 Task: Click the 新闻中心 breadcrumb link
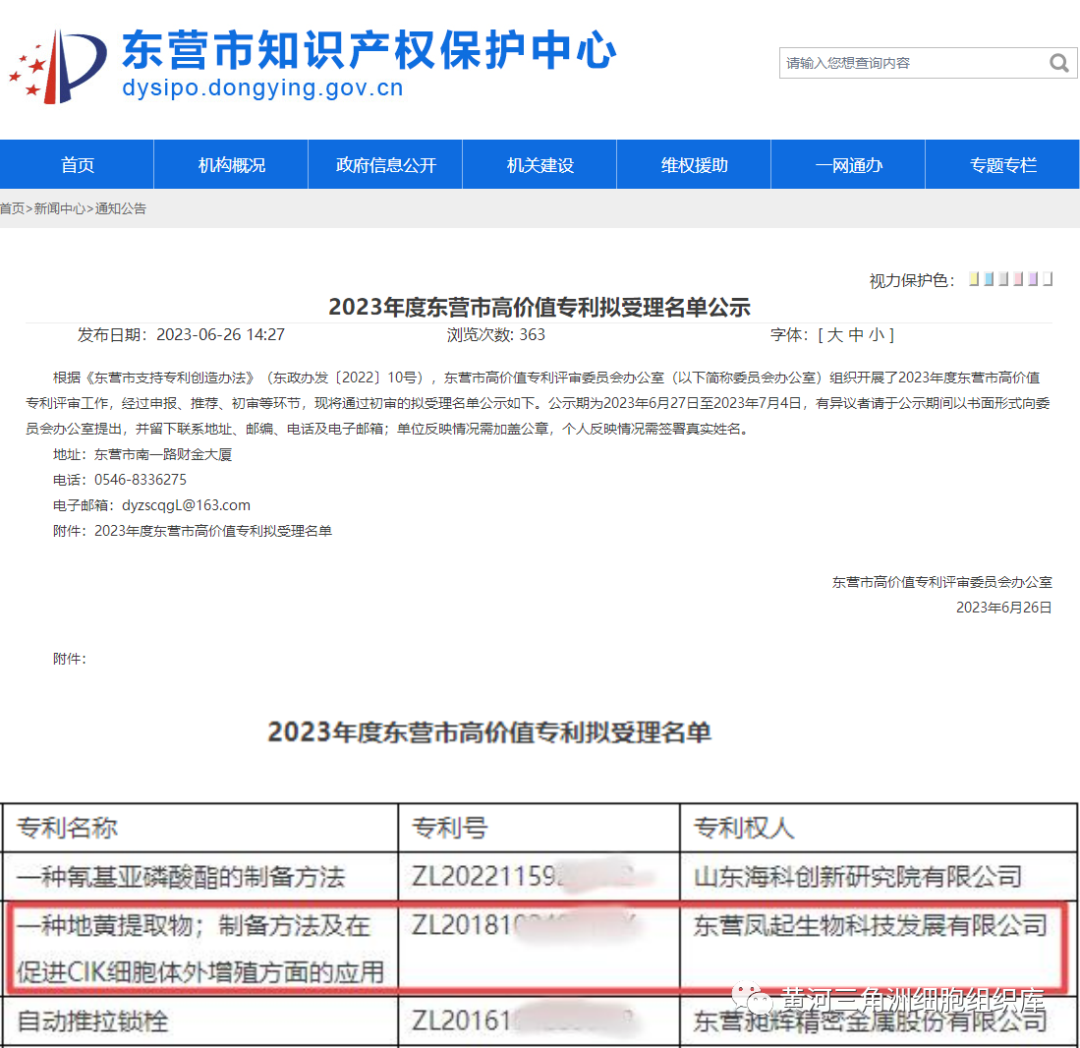coord(60,209)
